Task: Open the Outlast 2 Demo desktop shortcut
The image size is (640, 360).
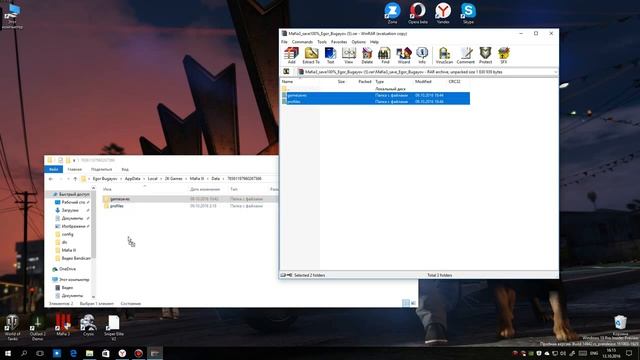Action: [38, 327]
